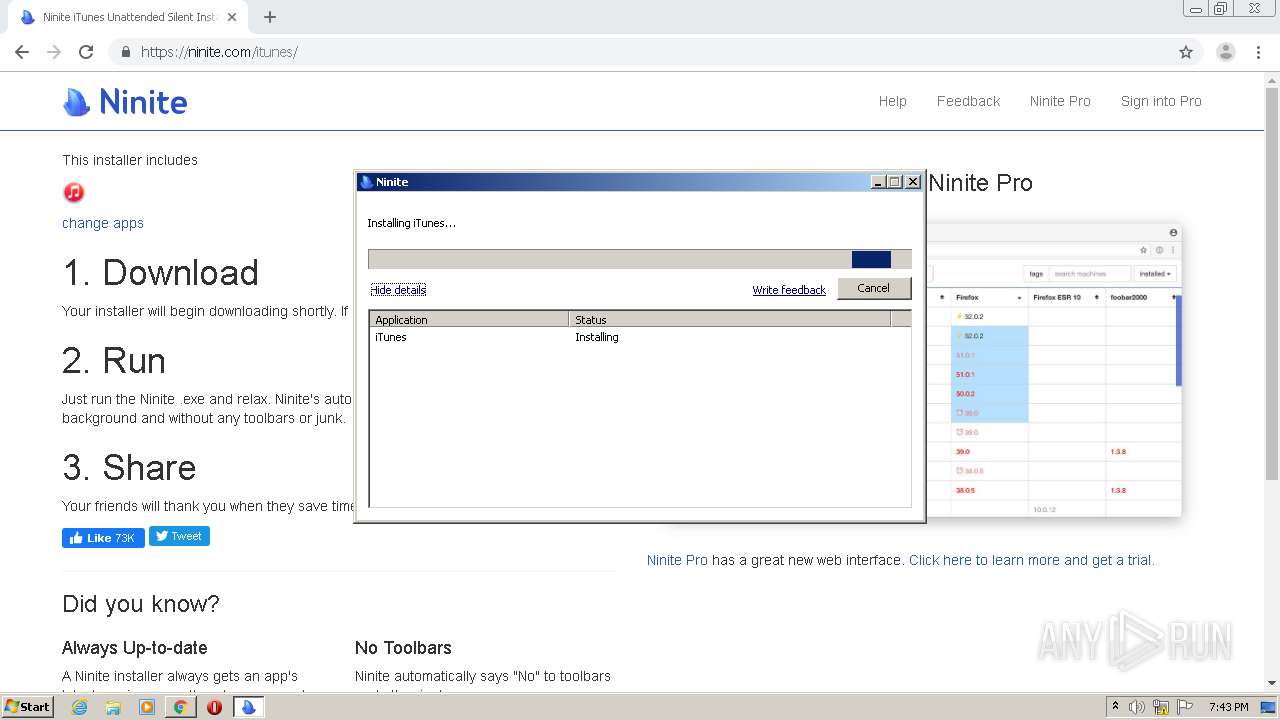Click Hide details in Ninite dialog
1280x720 pixels.
(398, 290)
